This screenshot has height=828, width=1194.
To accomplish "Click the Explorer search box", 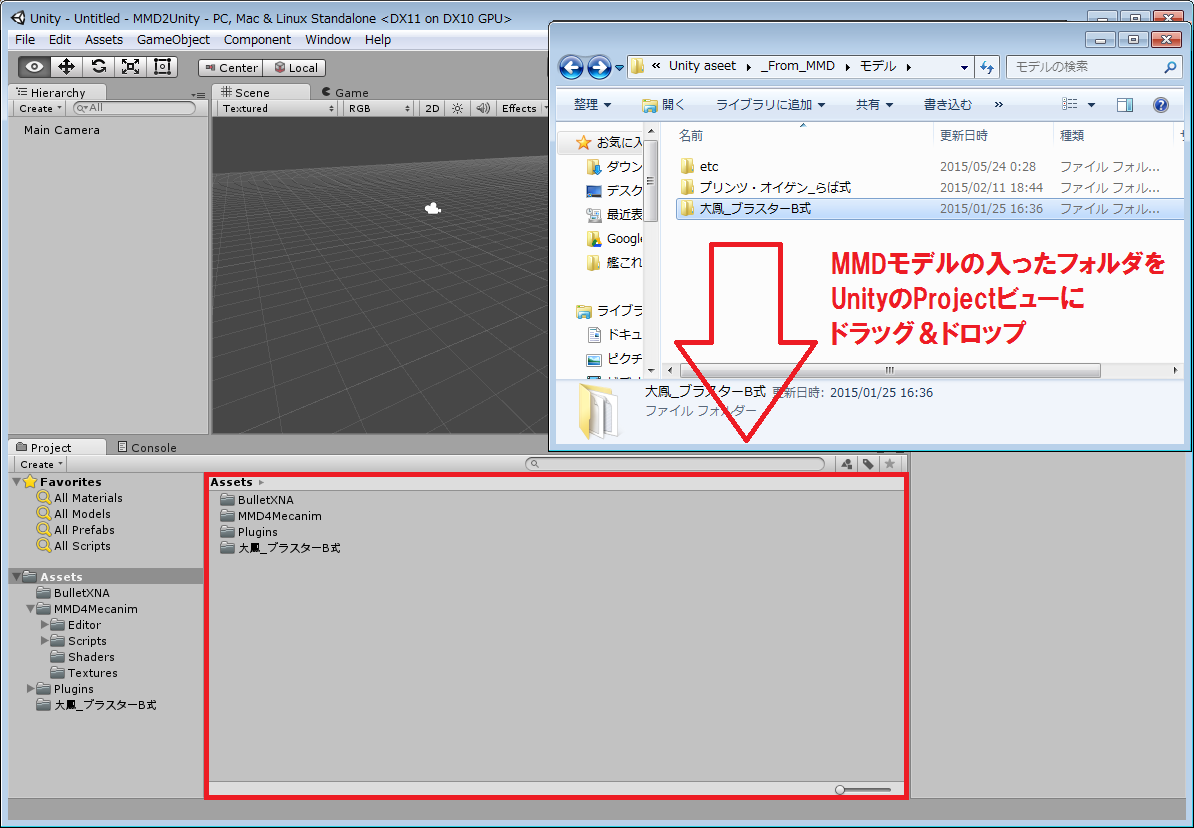I will [1093, 67].
